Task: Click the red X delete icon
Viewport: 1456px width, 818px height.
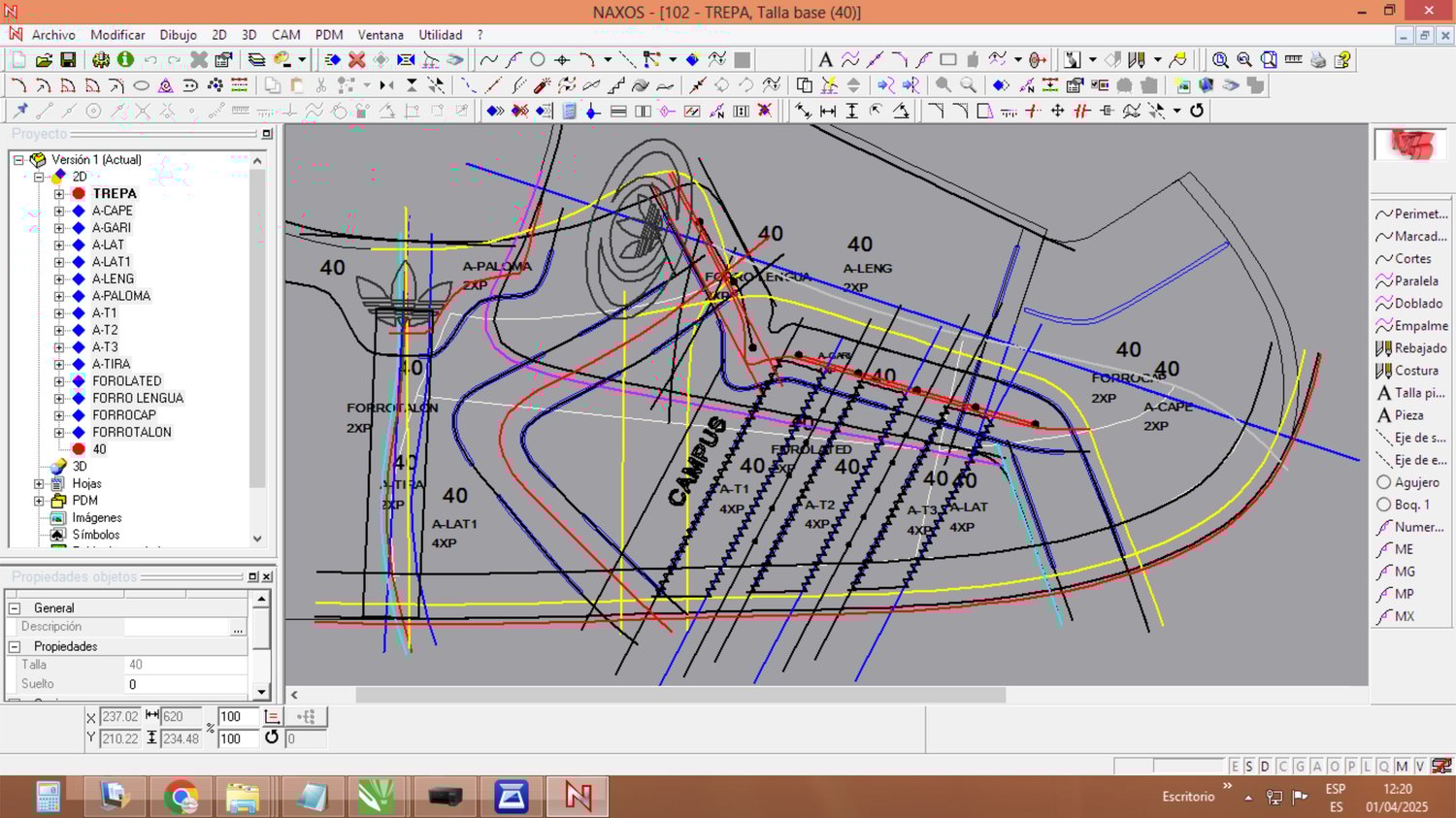Action: click(357, 60)
